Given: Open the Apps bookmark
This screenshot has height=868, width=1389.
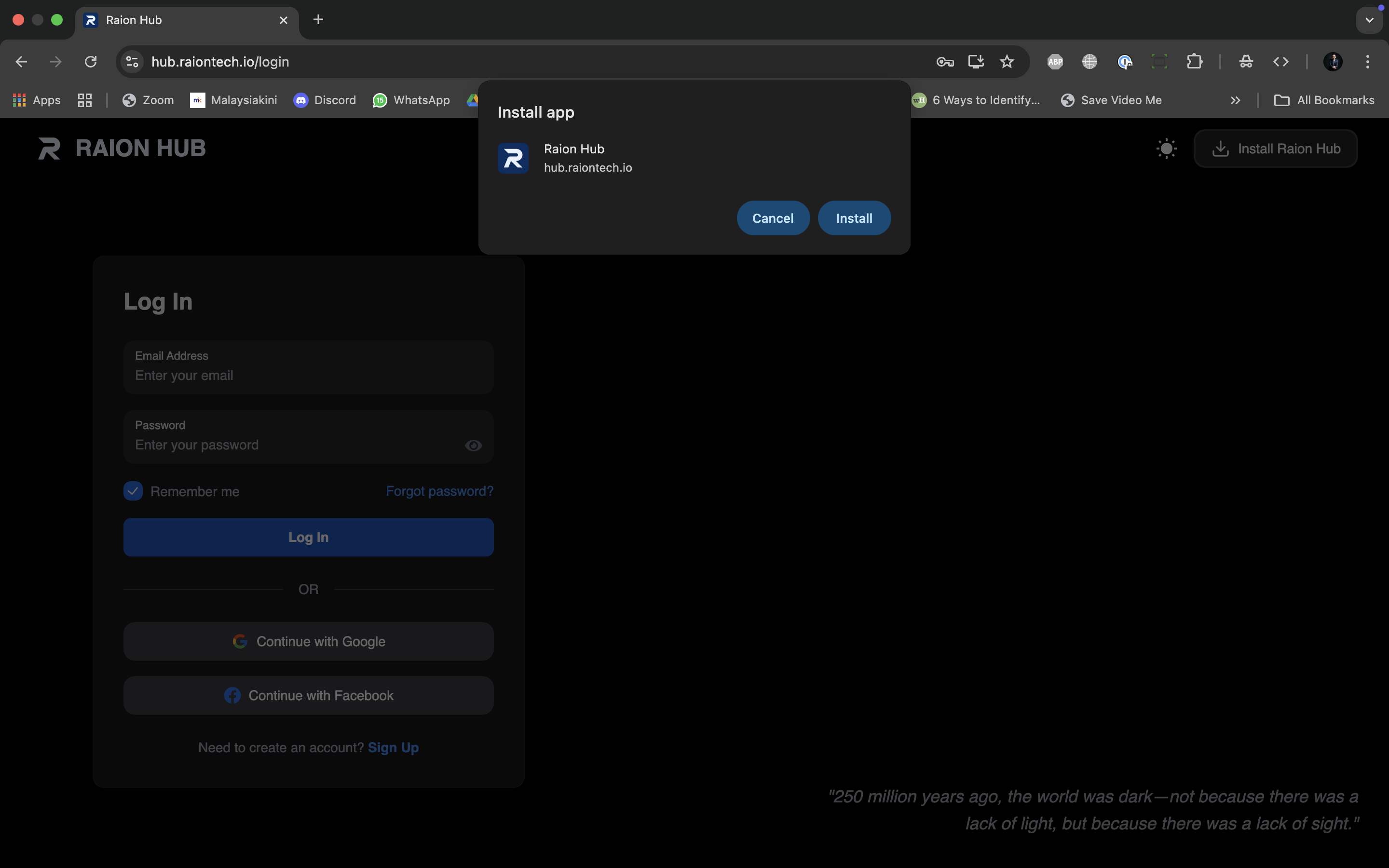Looking at the screenshot, I should tap(37, 100).
